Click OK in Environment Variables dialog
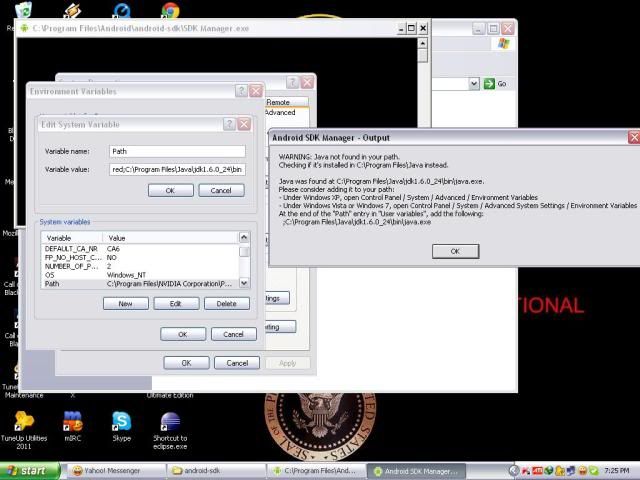Viewport: 640px width, 480px height. click(183, 334)
